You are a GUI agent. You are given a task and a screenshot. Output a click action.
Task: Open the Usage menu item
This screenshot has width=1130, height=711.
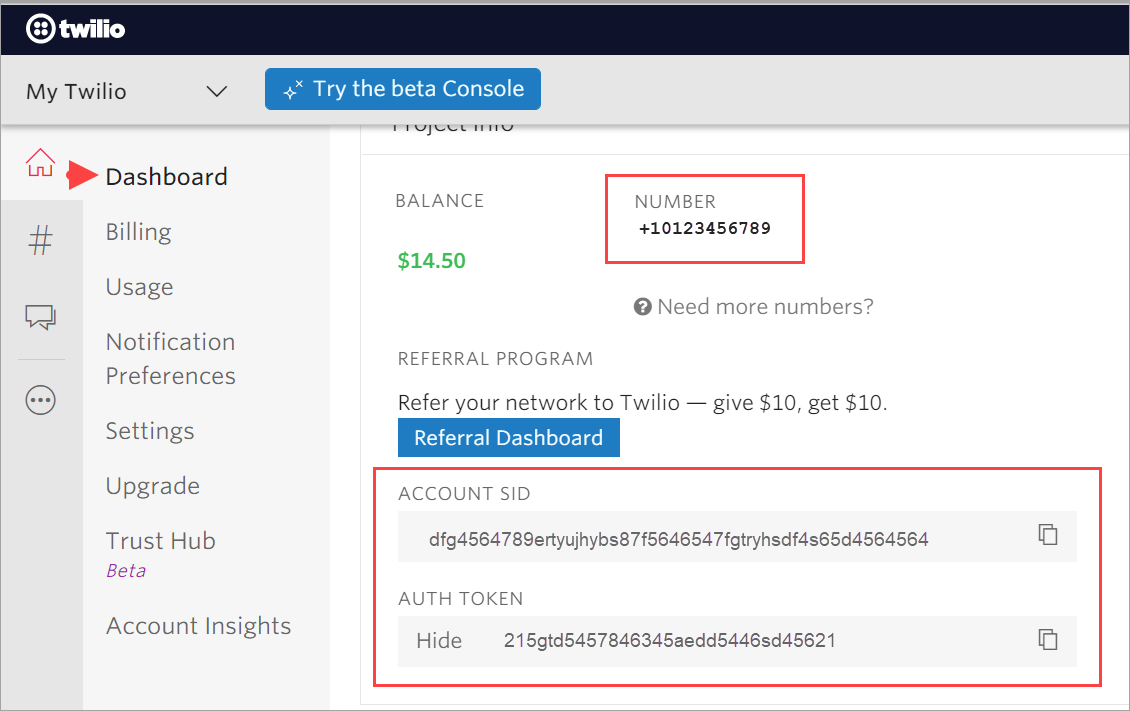pyautogui.click(x=139, y=287)
